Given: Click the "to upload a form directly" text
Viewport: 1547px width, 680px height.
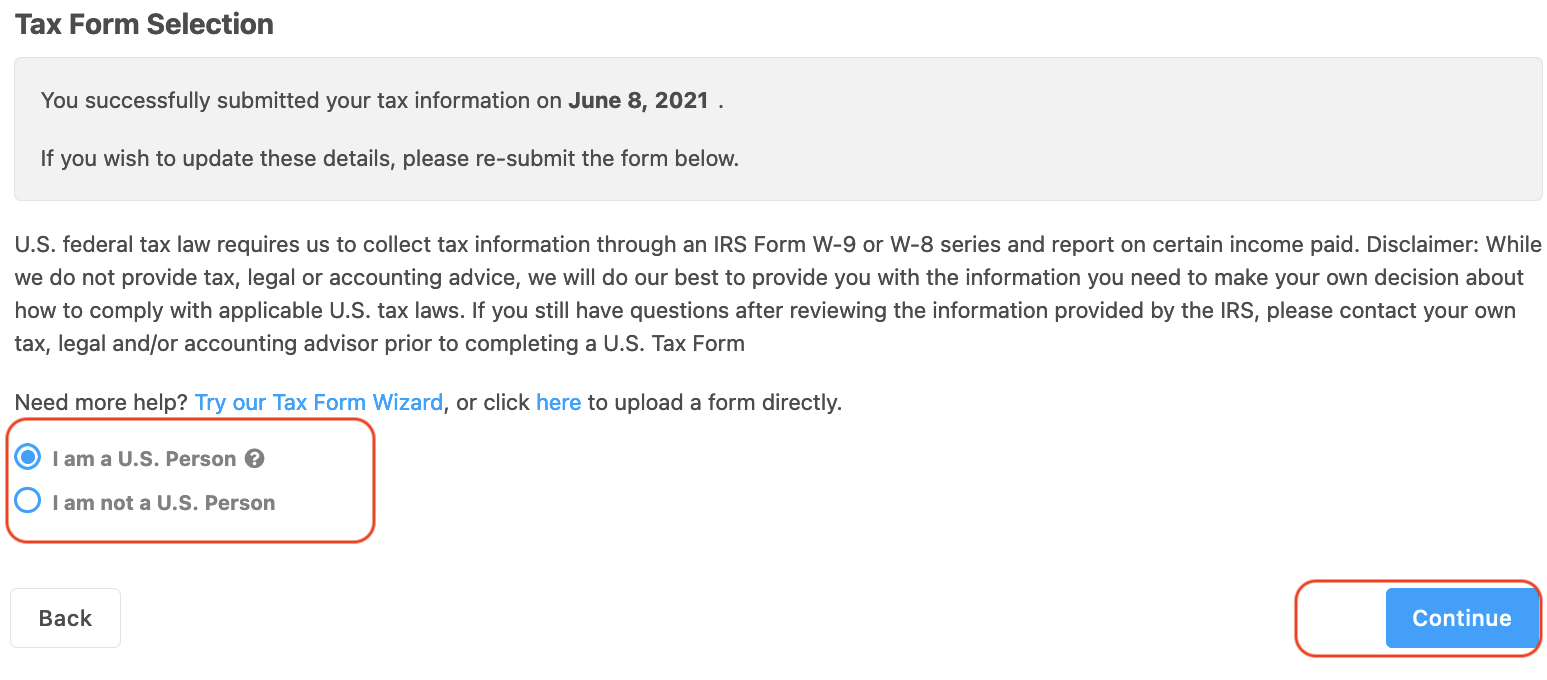Looking at the screenshot, I should tap(714, 402).
